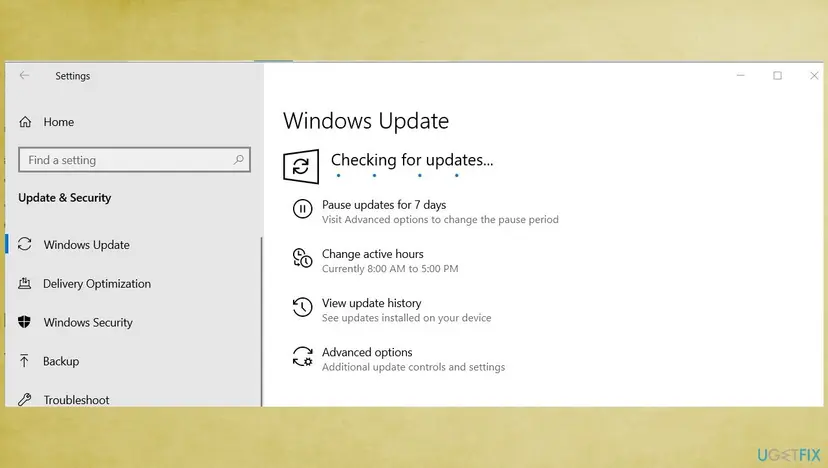The image size is (828, 468).
Task: Open View update history
Action: click(x=371, y=303)
